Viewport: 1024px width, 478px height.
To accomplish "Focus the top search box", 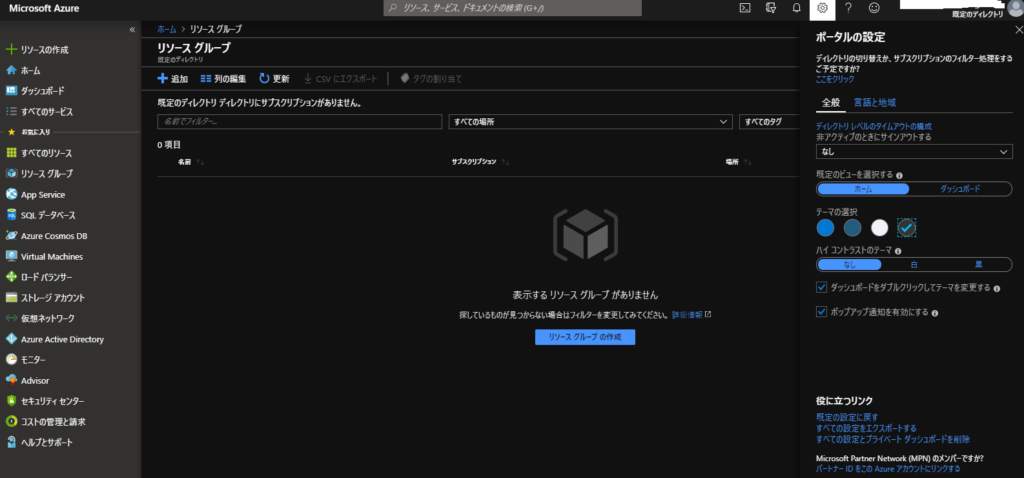I will 513,8.
